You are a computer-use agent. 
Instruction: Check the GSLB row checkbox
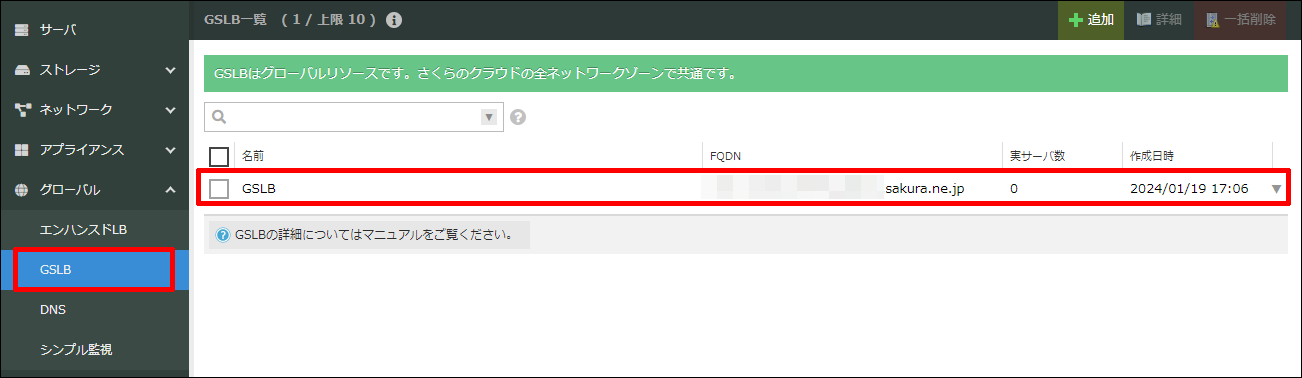(x=219, y=188)
